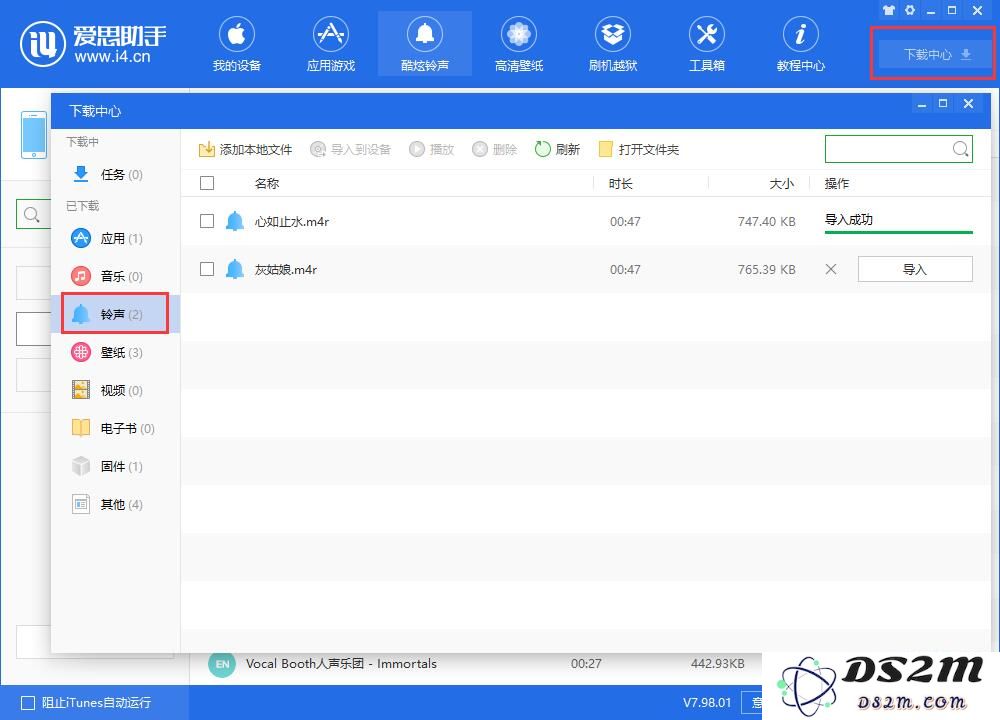Open the 酷炫铃声 ringtone section

pos(425,43)
